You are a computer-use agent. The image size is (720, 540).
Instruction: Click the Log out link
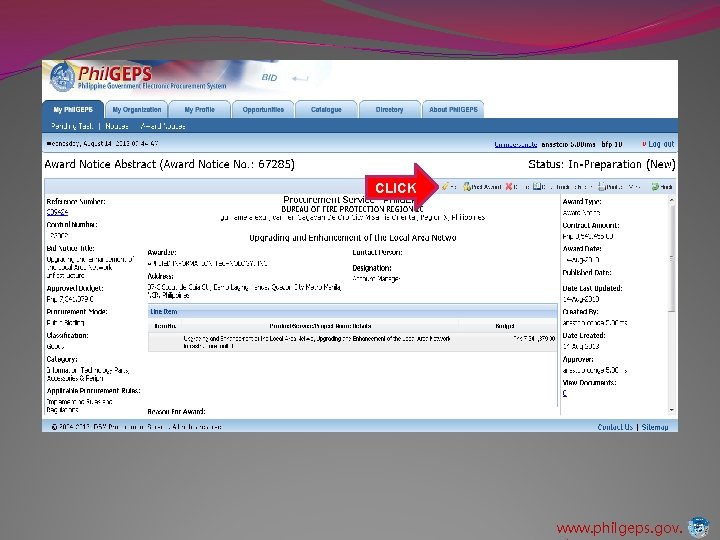(x=661, y=144)
